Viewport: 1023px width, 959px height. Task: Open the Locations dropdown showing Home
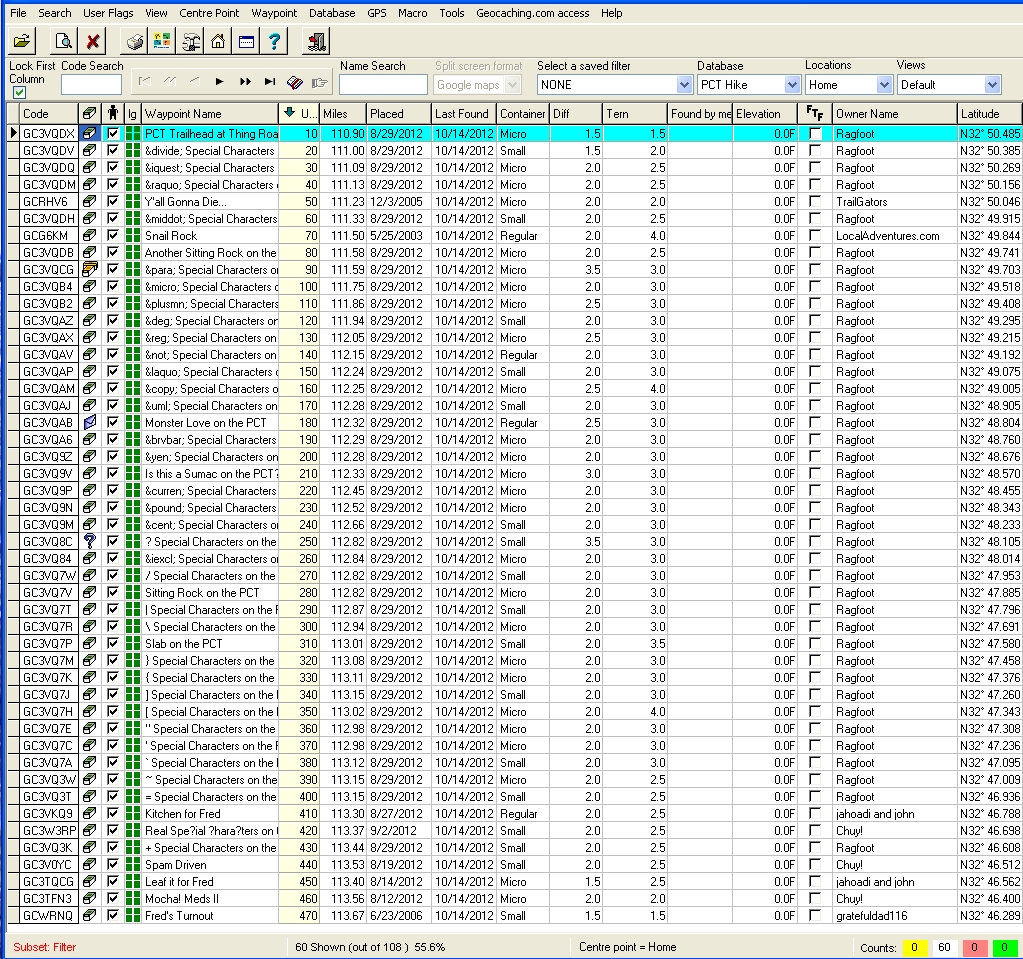point(884,85)
